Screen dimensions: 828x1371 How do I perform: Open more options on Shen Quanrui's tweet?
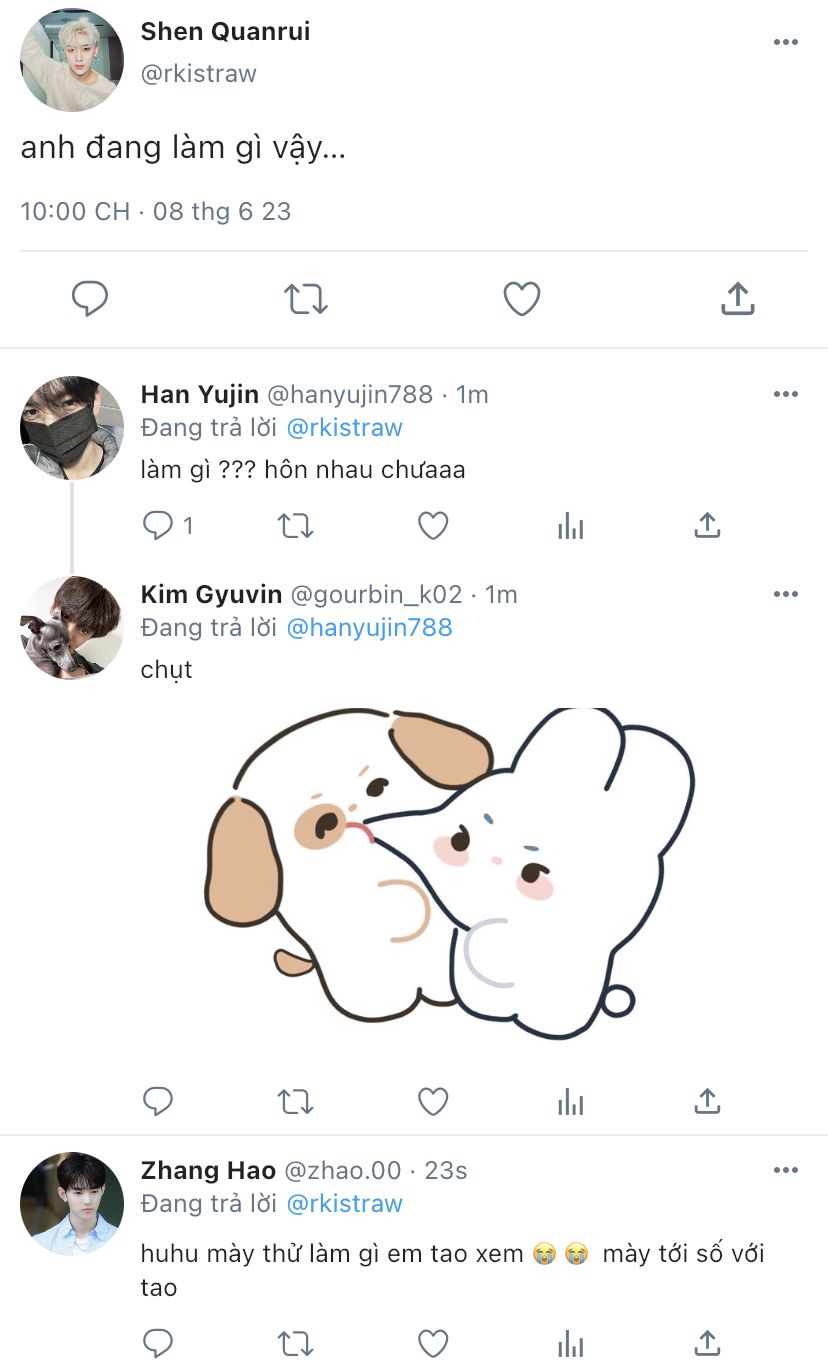[786, 42]
